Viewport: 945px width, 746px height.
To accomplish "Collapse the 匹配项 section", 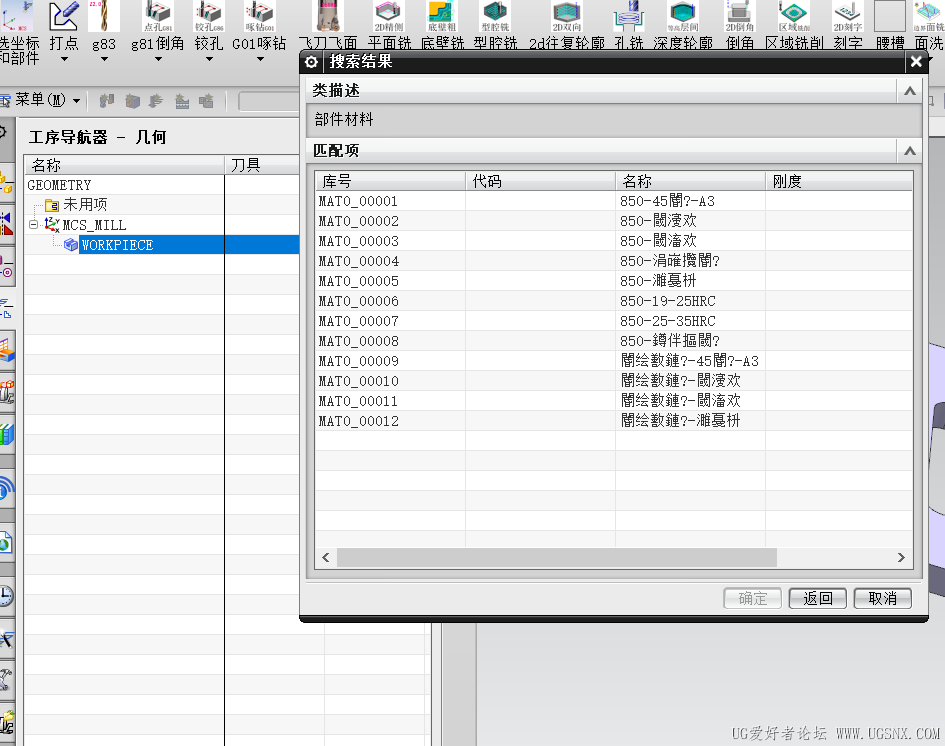I will [910, 151].
